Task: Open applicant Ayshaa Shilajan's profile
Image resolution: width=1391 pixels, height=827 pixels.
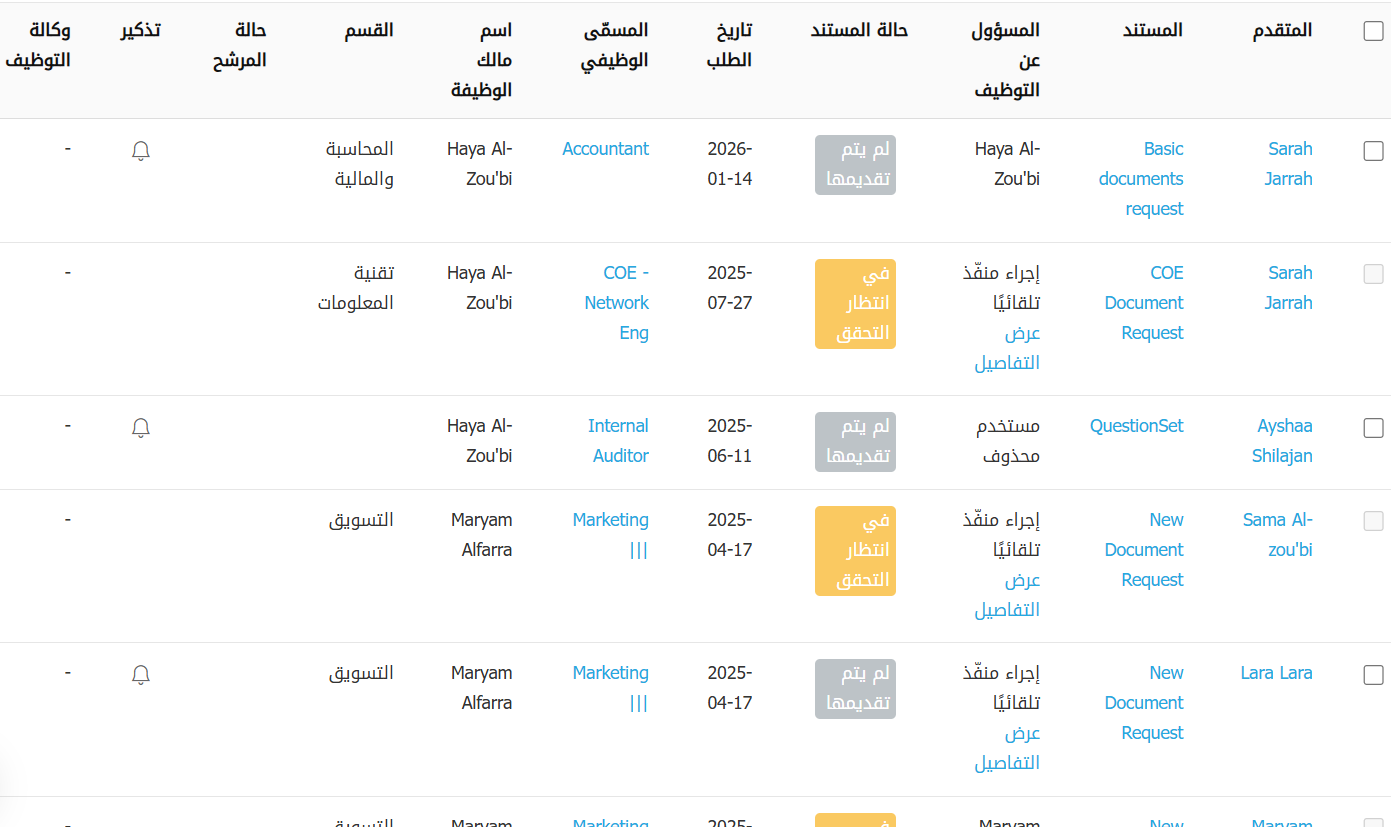Action: (1282, 441)
